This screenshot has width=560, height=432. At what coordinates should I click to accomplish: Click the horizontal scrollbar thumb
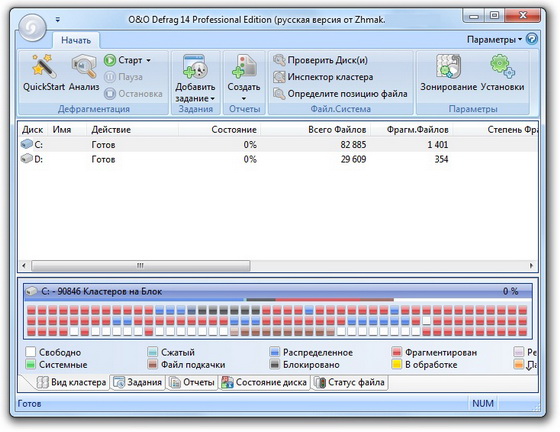tap(141, 266)
